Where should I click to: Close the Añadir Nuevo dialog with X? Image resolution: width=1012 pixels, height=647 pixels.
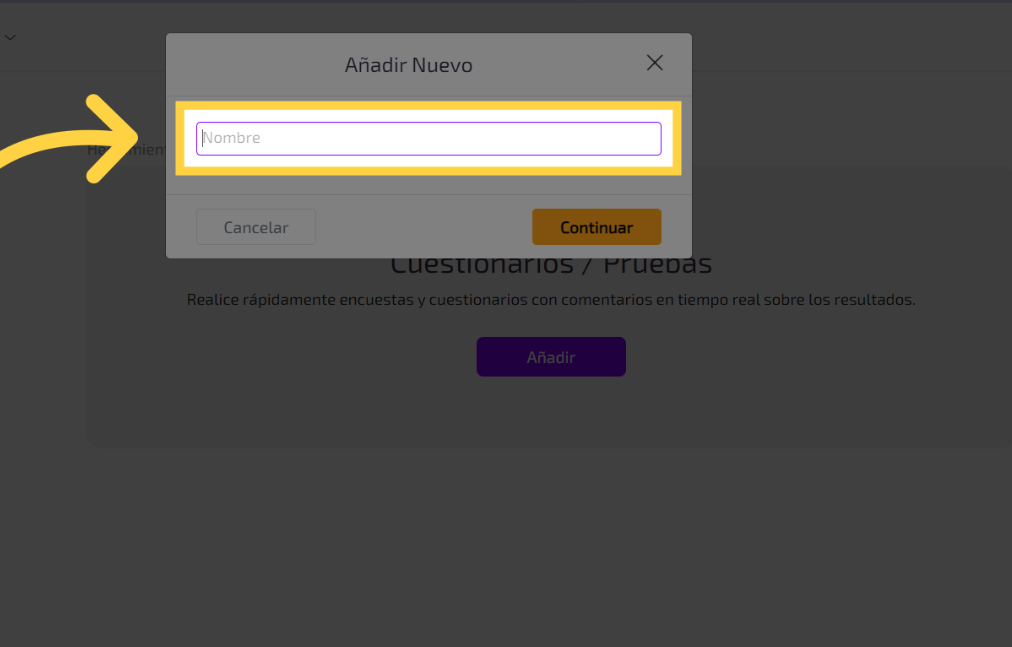coord(655,63)
